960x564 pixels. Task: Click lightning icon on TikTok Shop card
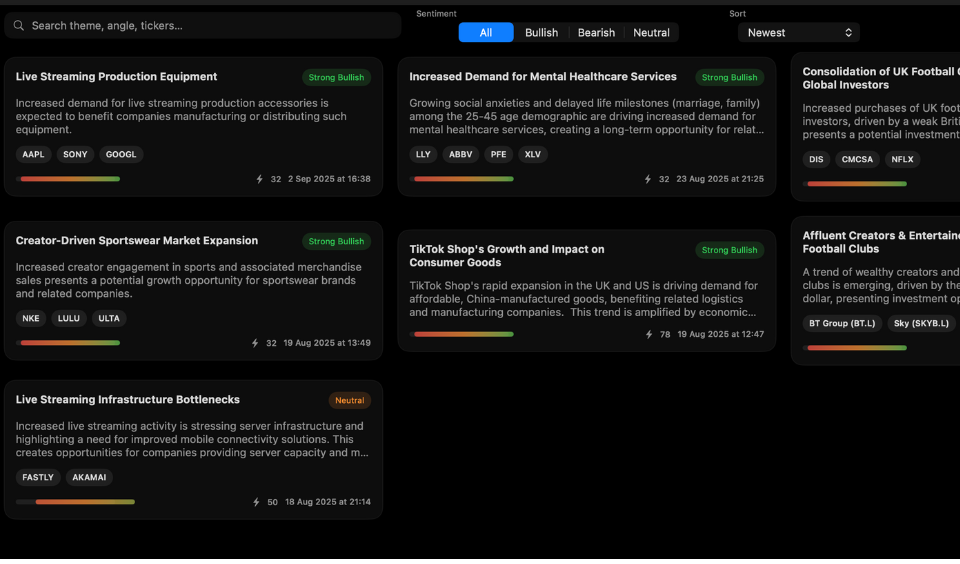click(x=648, y=335)
